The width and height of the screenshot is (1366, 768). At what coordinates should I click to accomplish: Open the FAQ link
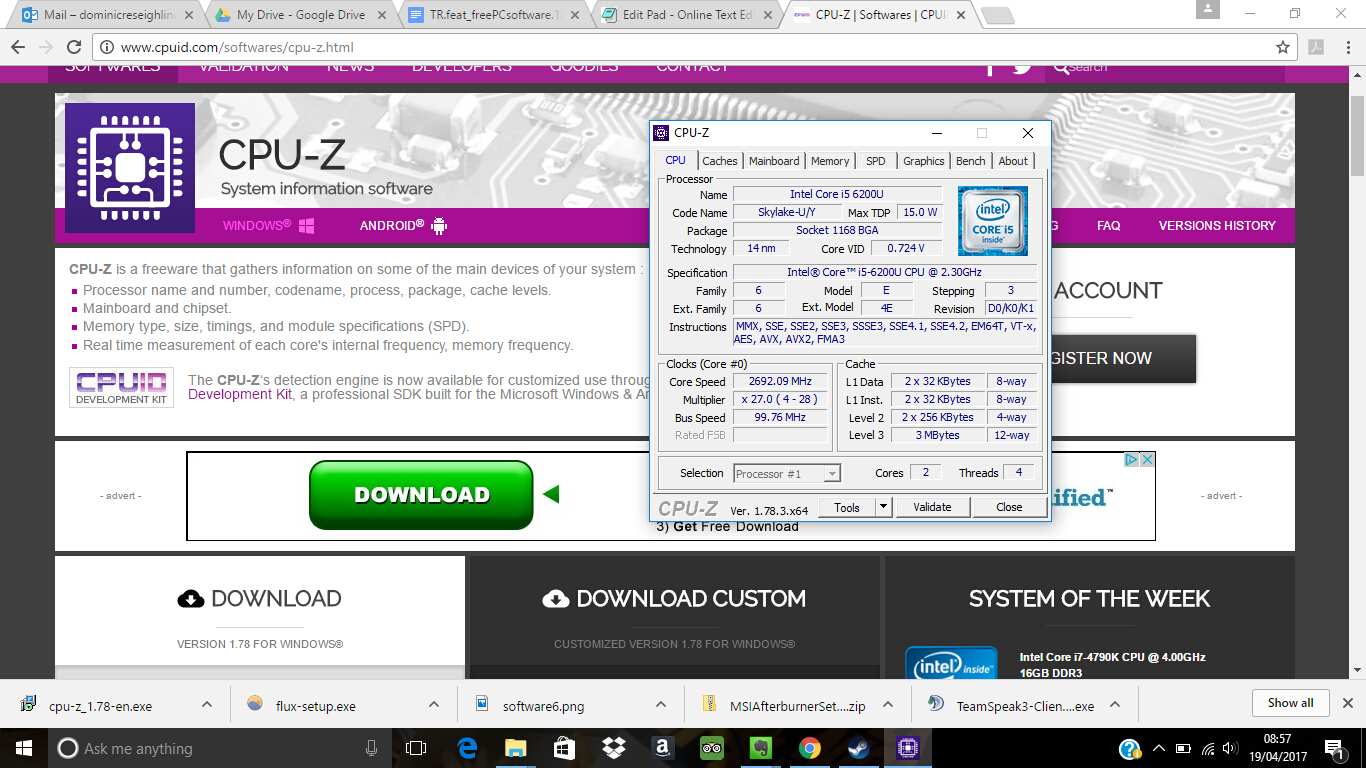tap(1108, 226)
